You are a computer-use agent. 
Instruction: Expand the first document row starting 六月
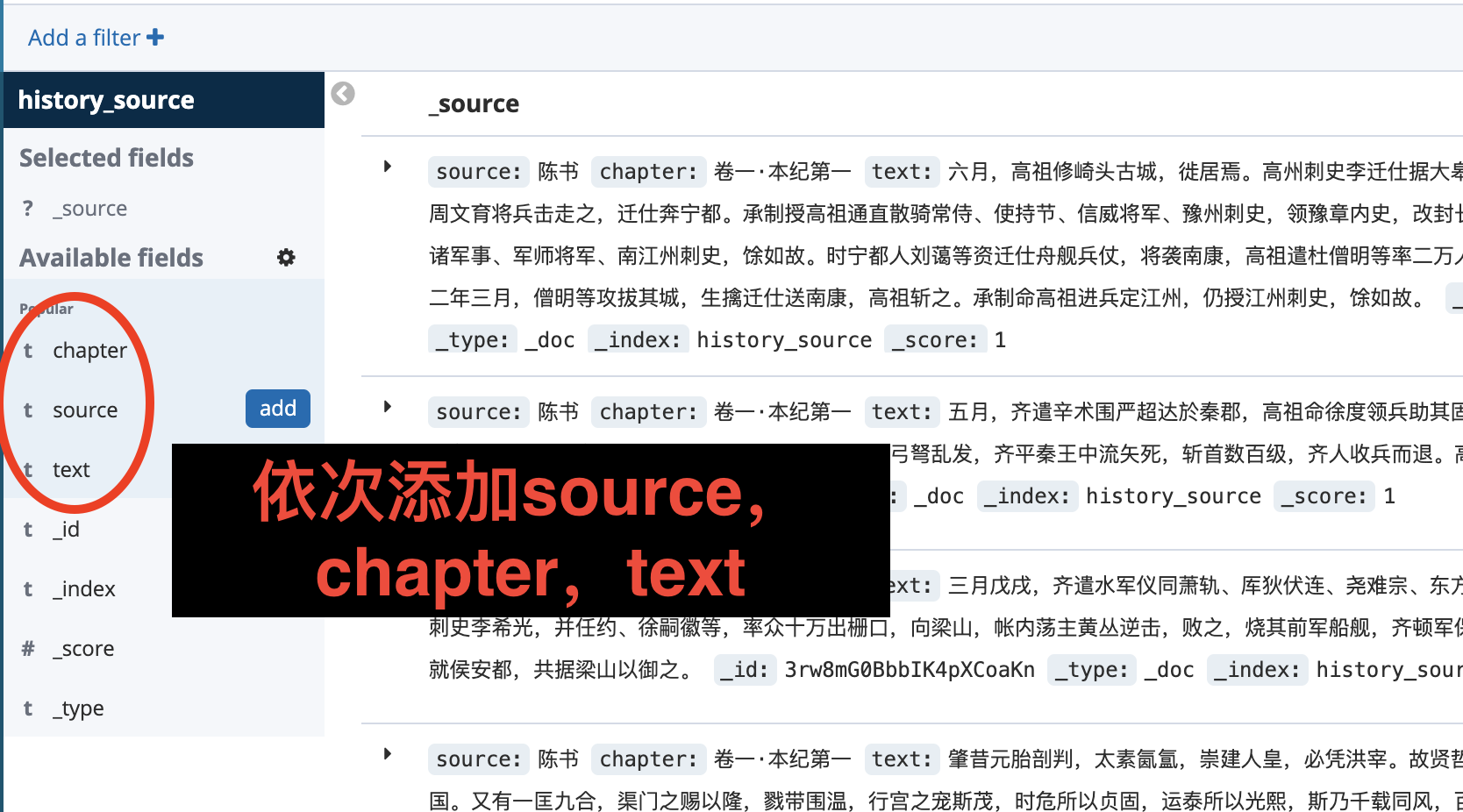point(388,167)
